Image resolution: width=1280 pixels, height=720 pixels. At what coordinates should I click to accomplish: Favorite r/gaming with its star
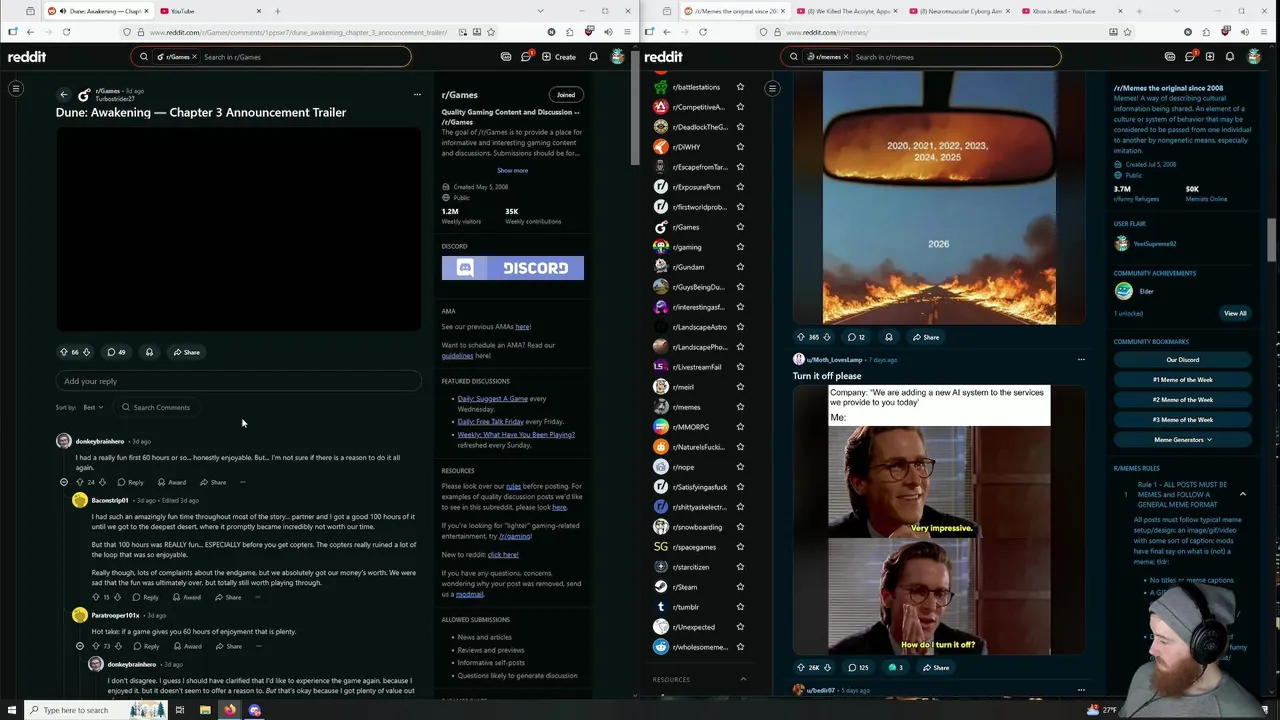740,247
